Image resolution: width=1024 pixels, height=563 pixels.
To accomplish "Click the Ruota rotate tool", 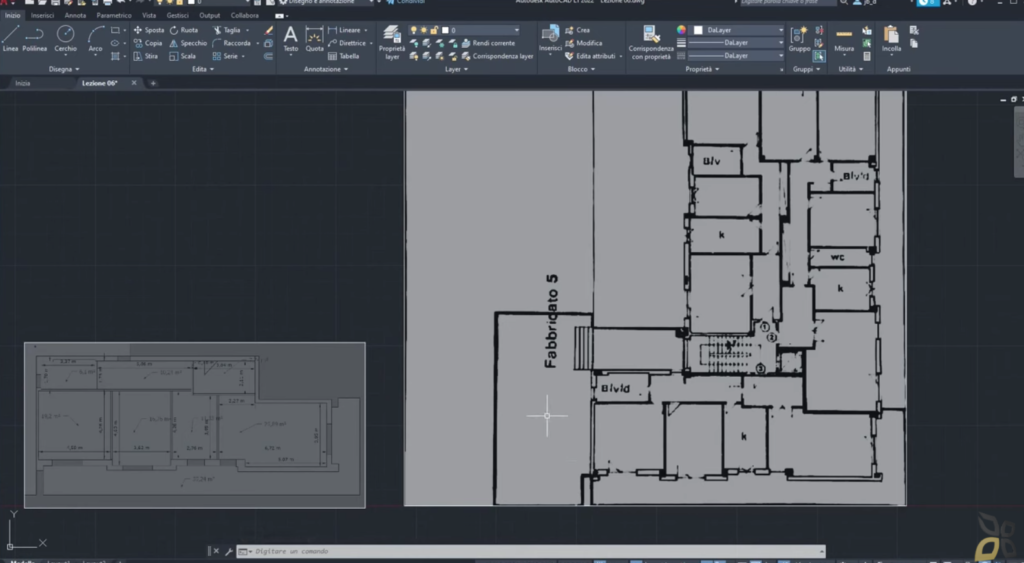I will point(184,30).
